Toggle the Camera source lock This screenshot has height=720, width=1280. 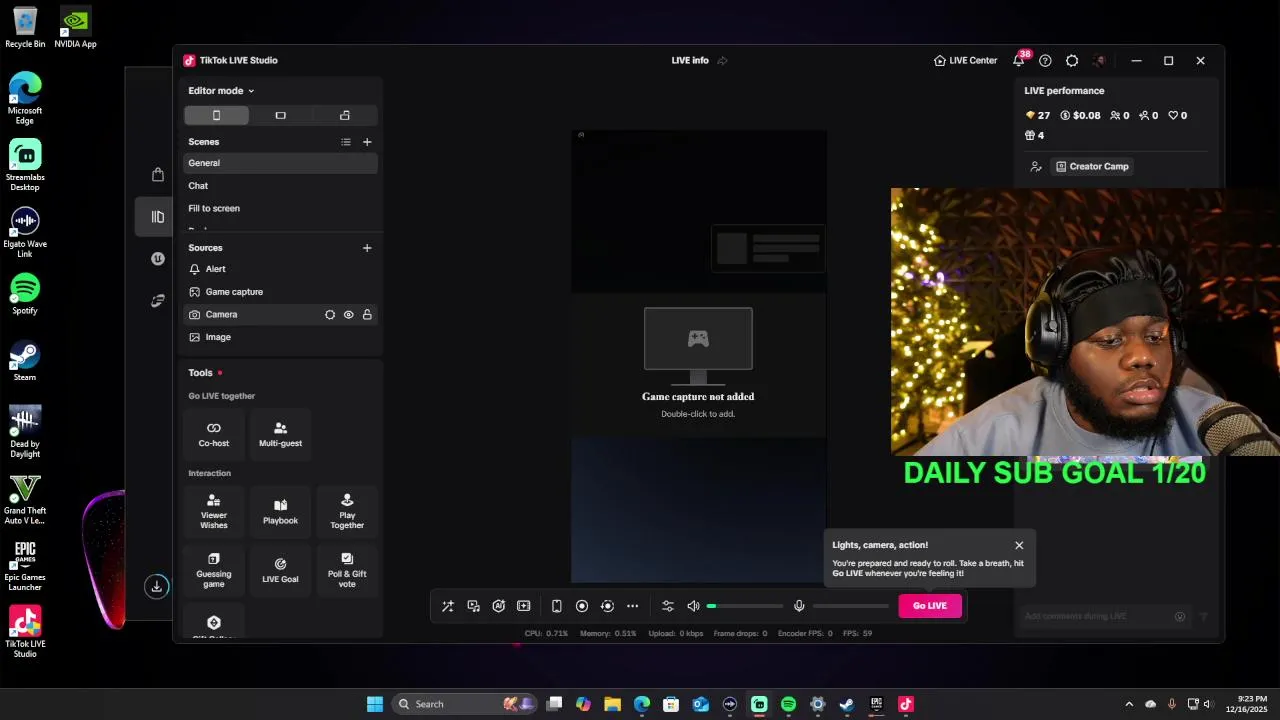(x=367, y=315)
